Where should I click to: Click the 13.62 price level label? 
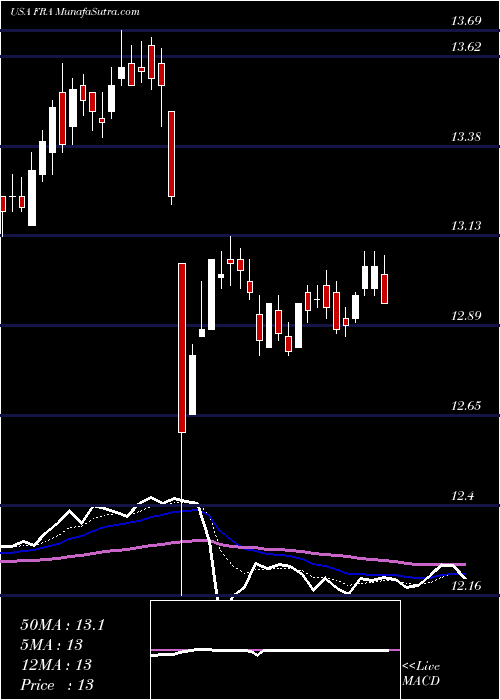[466, 46]
